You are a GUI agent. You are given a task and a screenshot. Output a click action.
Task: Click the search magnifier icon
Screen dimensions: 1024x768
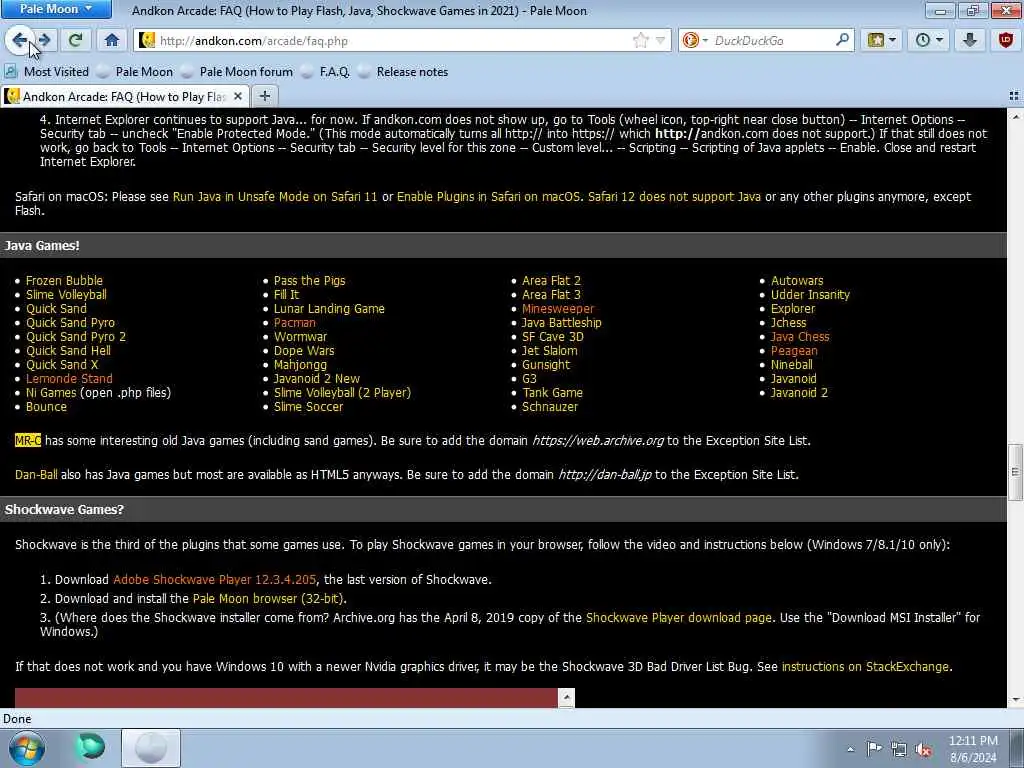tap(842, 40)
